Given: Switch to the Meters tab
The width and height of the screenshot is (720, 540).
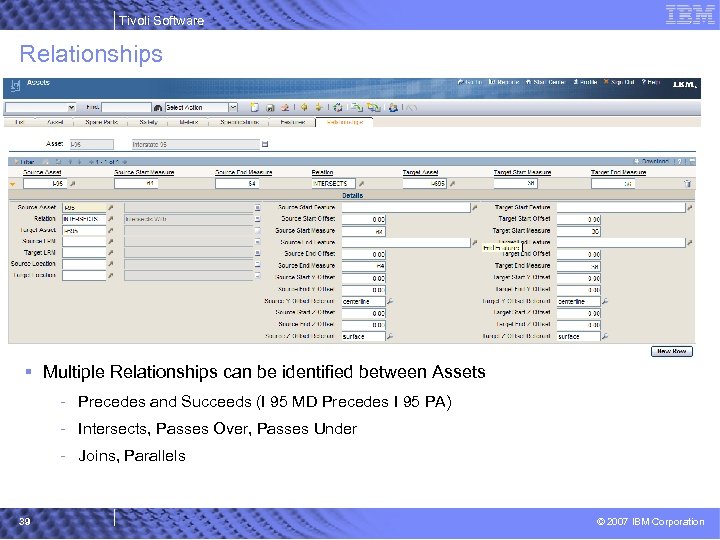Looking at the screenshot, I should click(189, 122).
